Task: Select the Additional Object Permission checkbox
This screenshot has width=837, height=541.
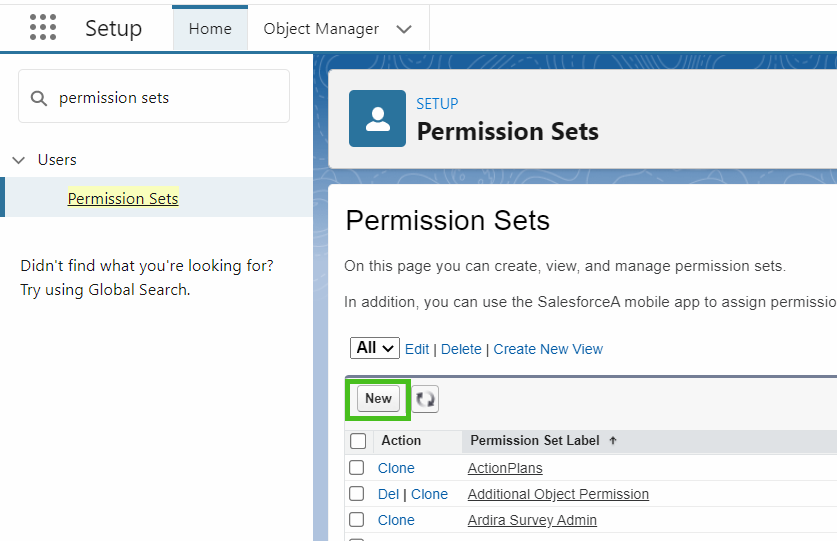Action: click(x=357, y=494)
